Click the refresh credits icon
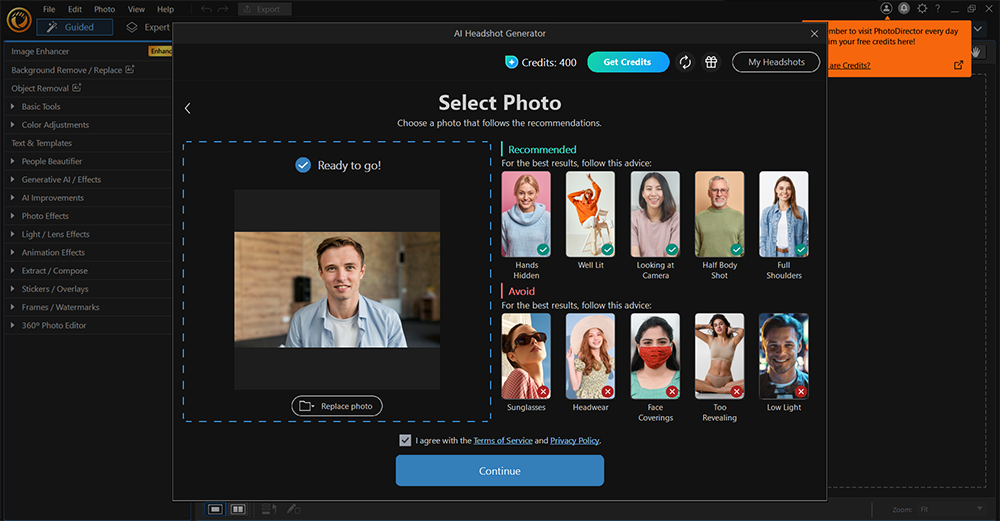This screenshot has height=521, width=1000. pos(685,62)
